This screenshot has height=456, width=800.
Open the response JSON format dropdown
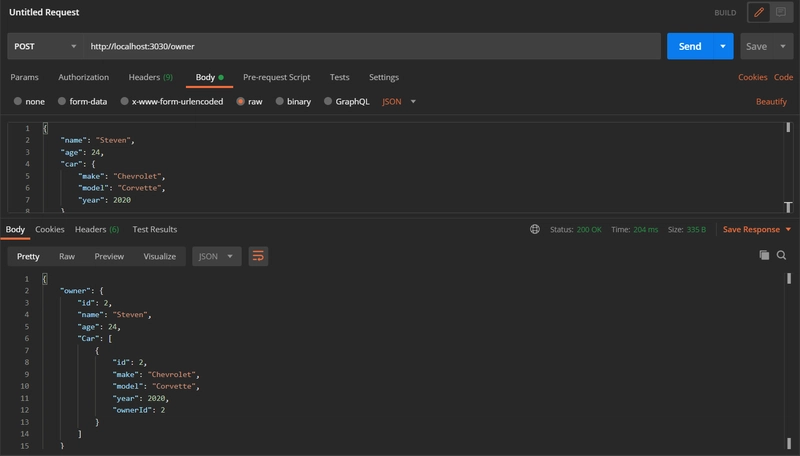[216, 256]
